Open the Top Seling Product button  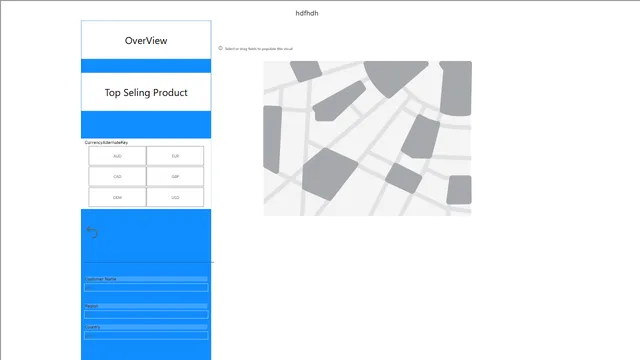tap(146, 92)
